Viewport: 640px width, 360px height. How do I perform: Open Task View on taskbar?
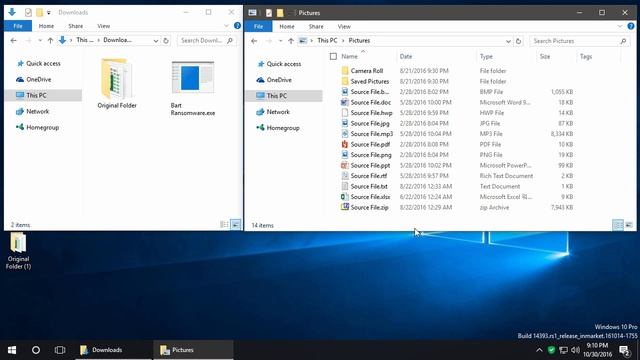click(60, 350)
